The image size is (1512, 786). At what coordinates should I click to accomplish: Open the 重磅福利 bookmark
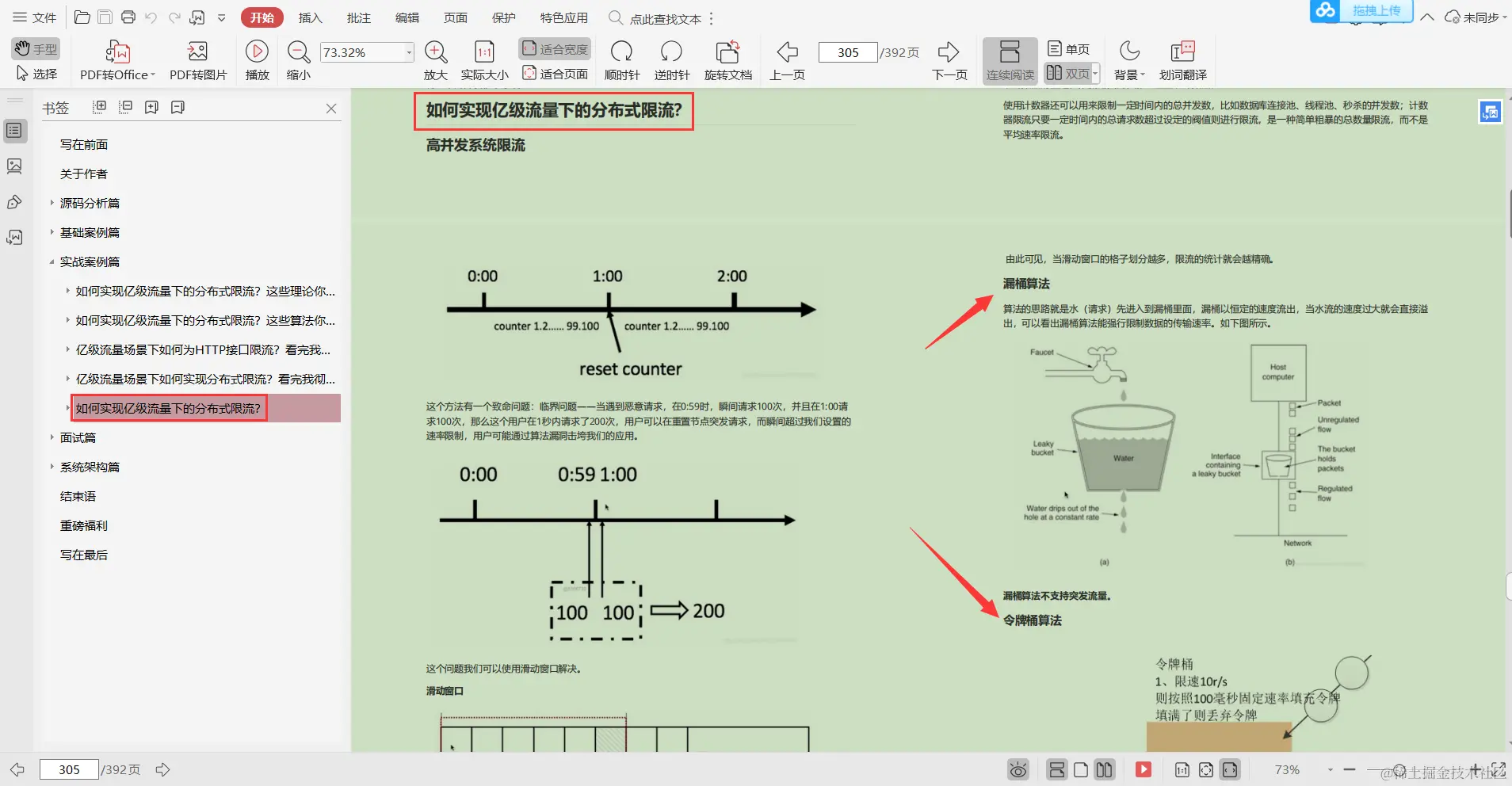tap(84, 525)
